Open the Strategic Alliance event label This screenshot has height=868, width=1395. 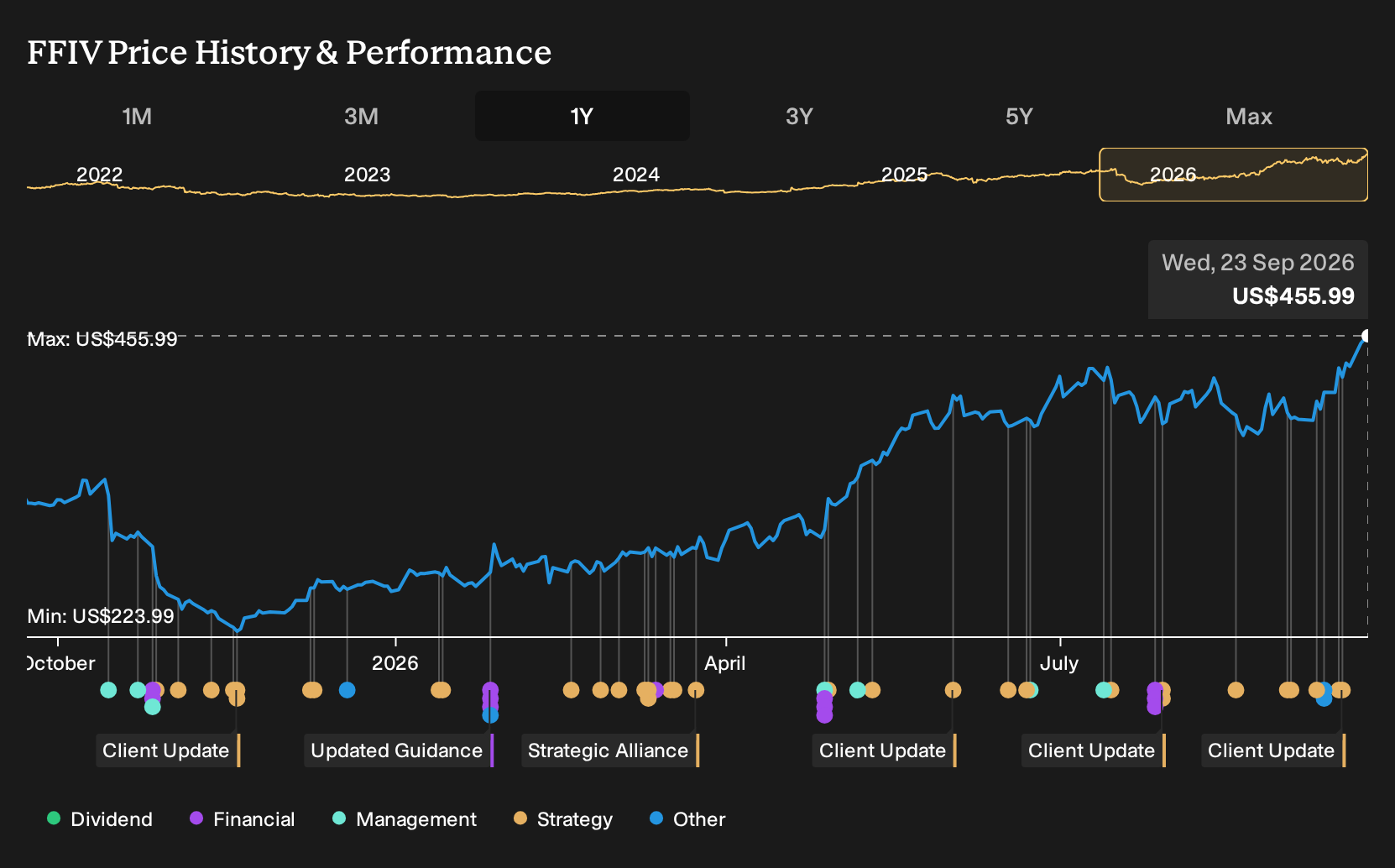(610, 750)
